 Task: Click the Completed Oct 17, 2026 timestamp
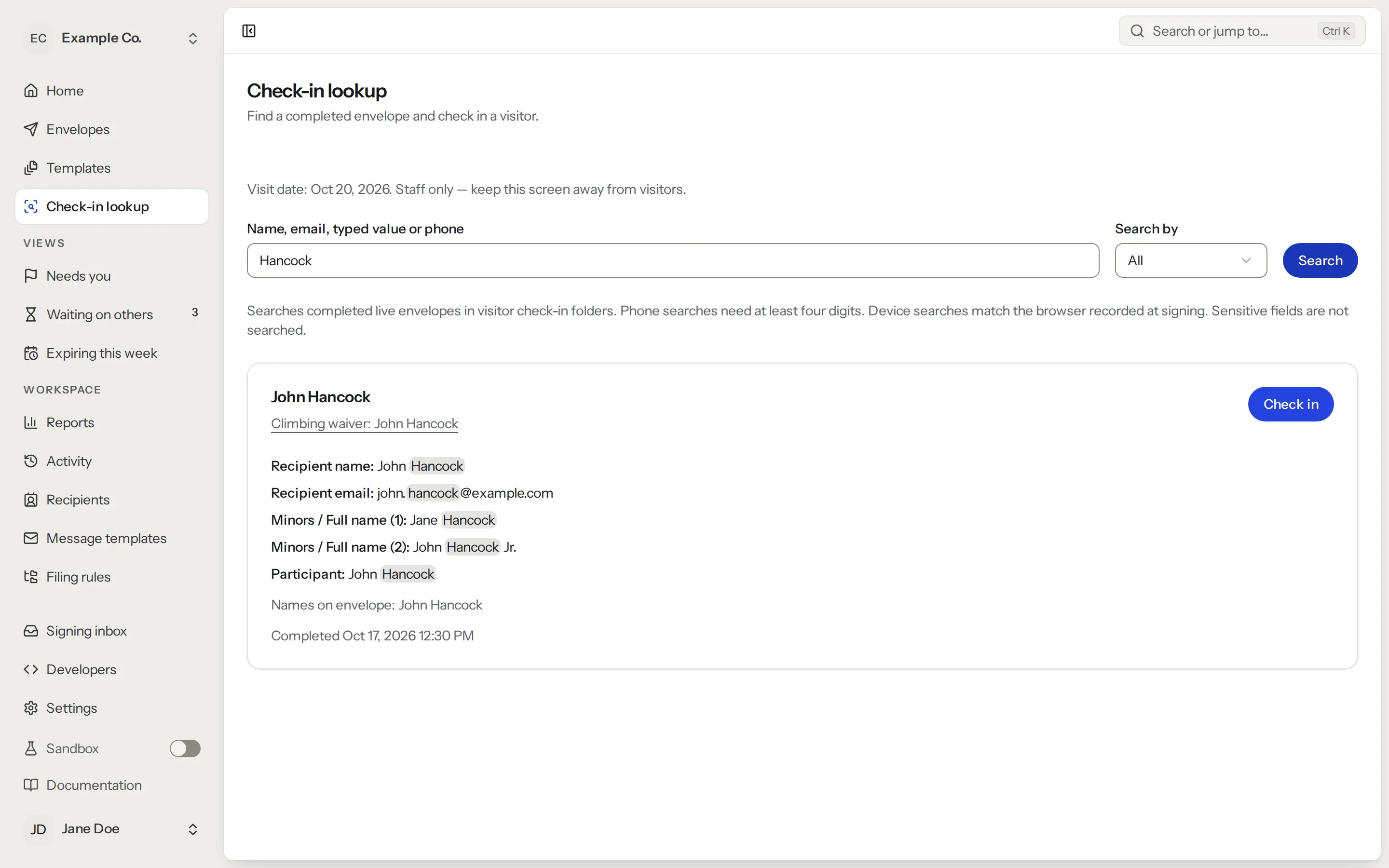coord(372,636)
